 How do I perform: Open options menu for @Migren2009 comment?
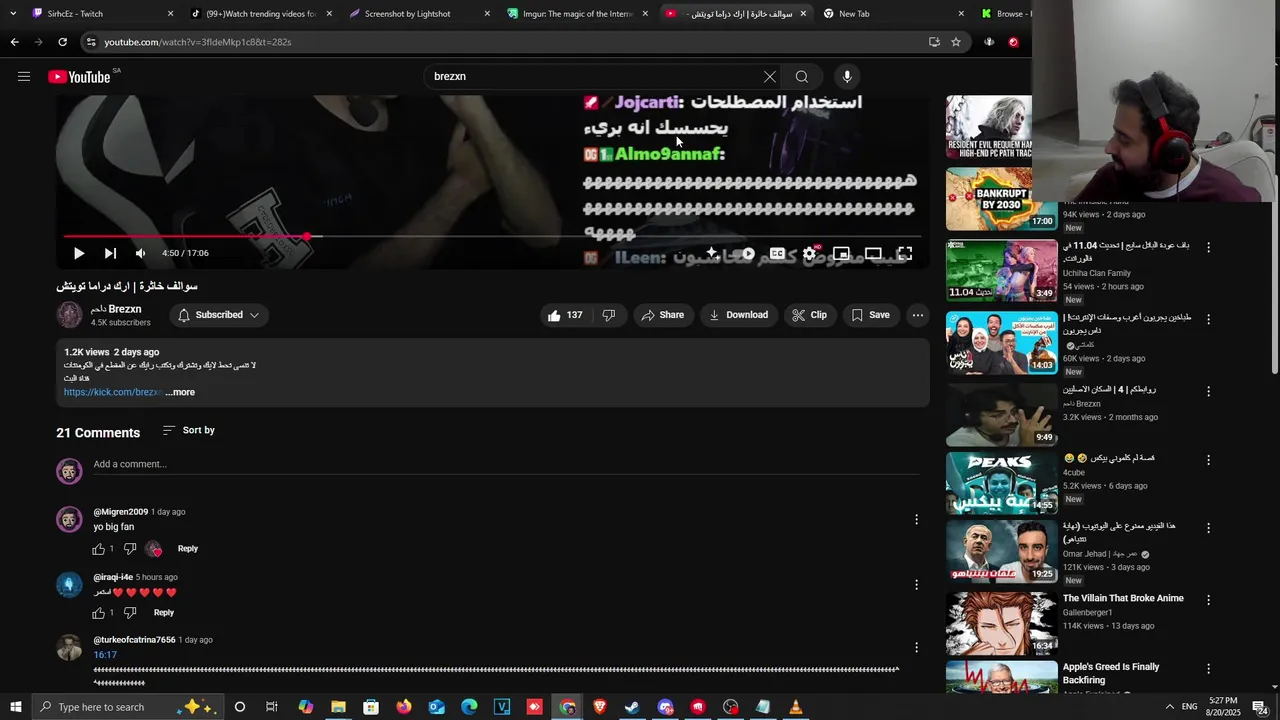(x=916, y=519)
